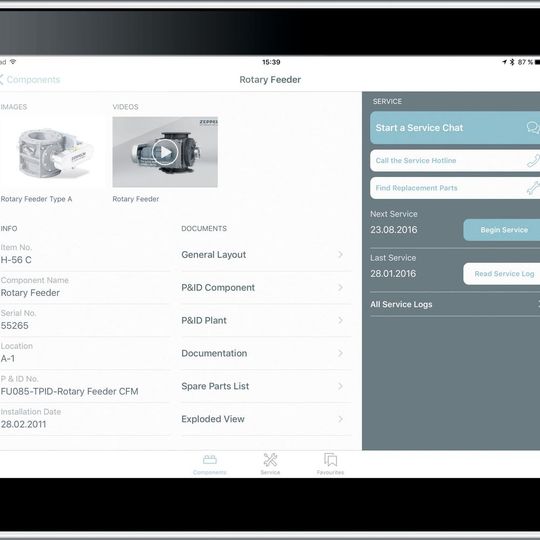Viewport: 540px width, 540px height.
Task: Select item number H-56 C
Action: coord(16,260)
